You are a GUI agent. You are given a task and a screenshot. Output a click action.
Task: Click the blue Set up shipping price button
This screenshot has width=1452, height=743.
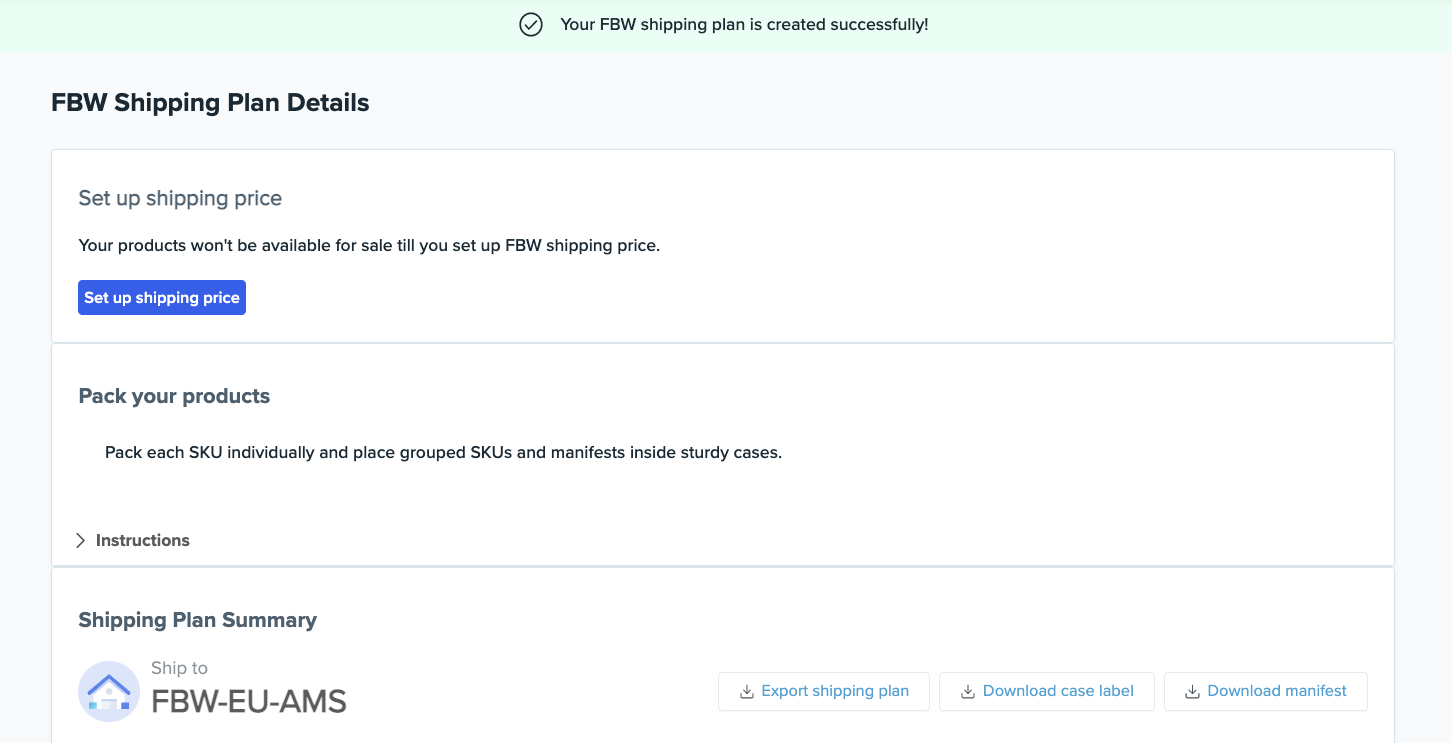coord(162,298)
